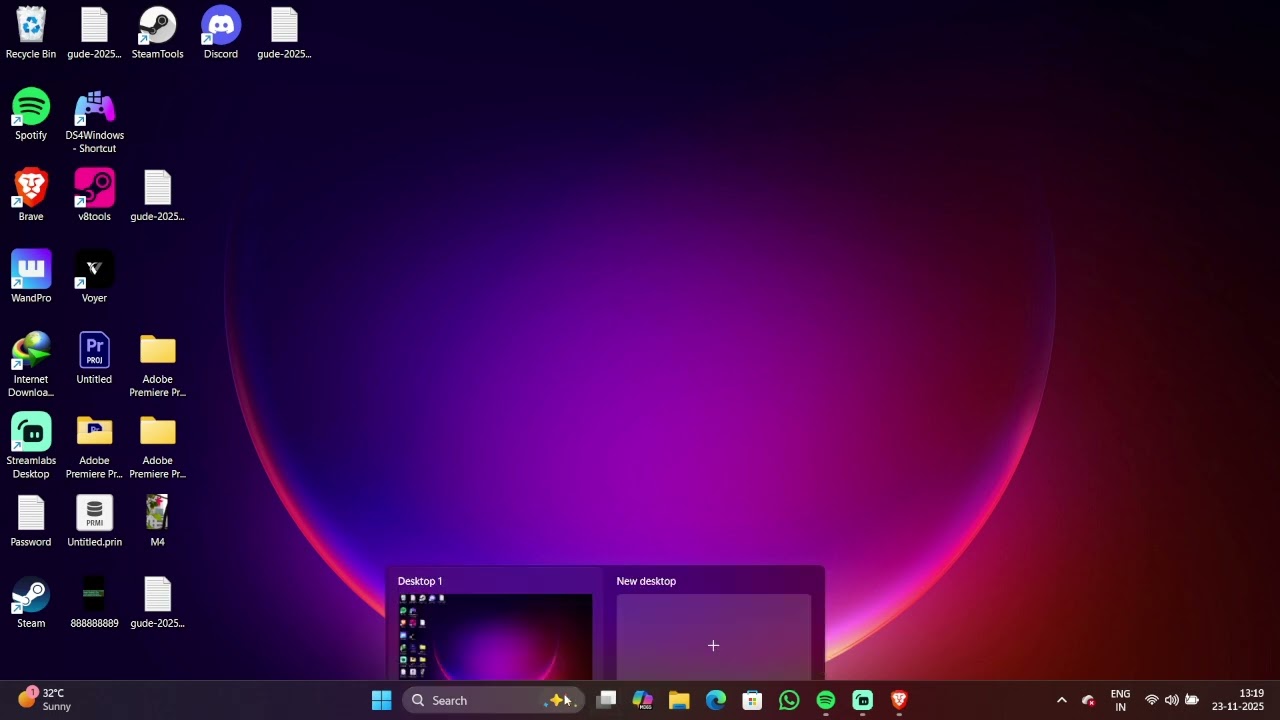Select gude-2025 file beside 888888889
1280x720 pixels.
[157, 603]
